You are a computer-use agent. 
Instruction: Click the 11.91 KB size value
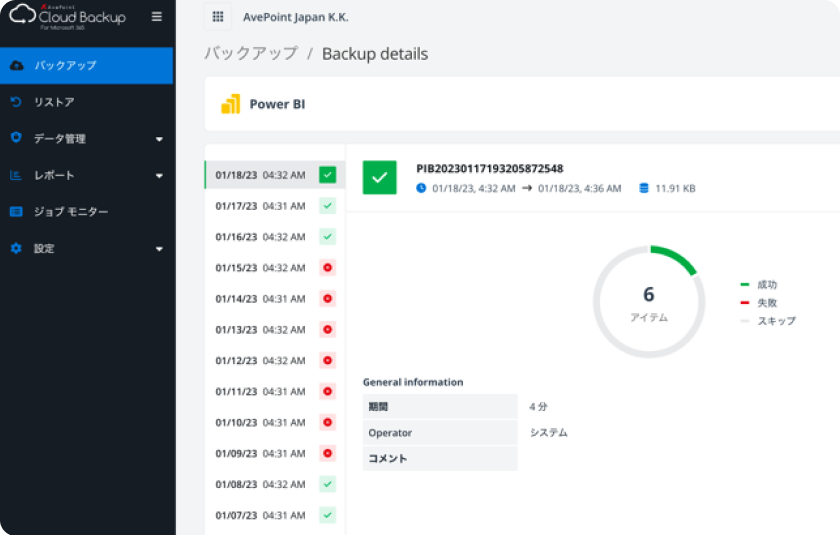[x=675, y=188]
